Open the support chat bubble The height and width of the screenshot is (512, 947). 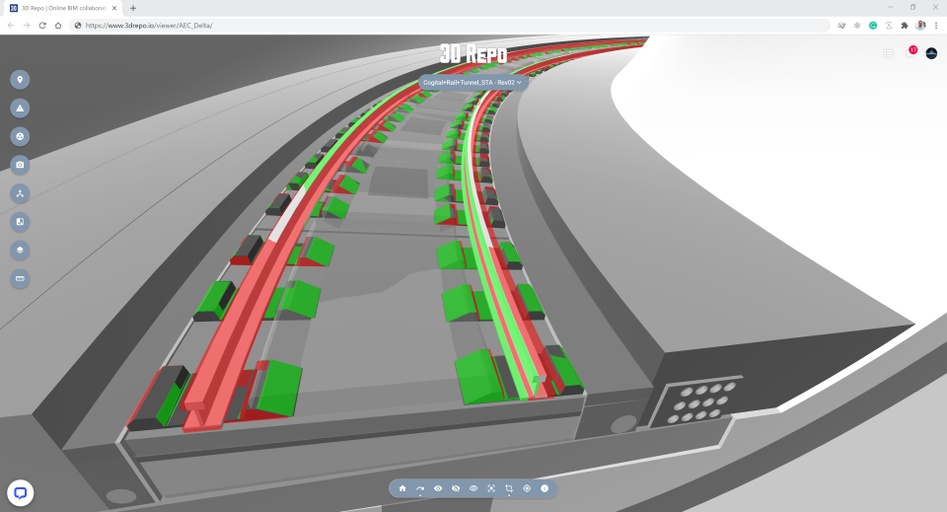pos(20,492)
